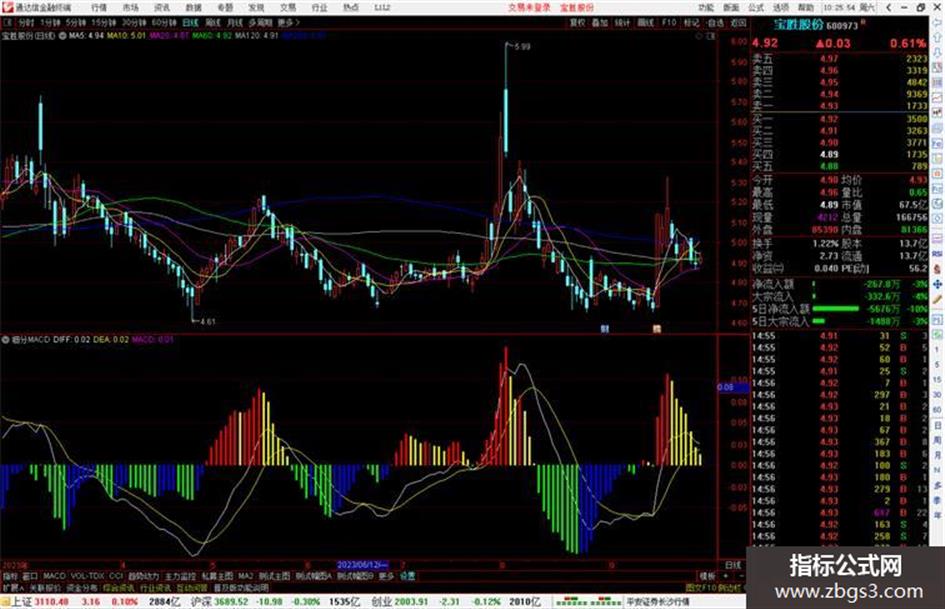Switch to the 趋势动力 indicator tab
This screenshot has height=609, width=945.
tap(143, 576)
